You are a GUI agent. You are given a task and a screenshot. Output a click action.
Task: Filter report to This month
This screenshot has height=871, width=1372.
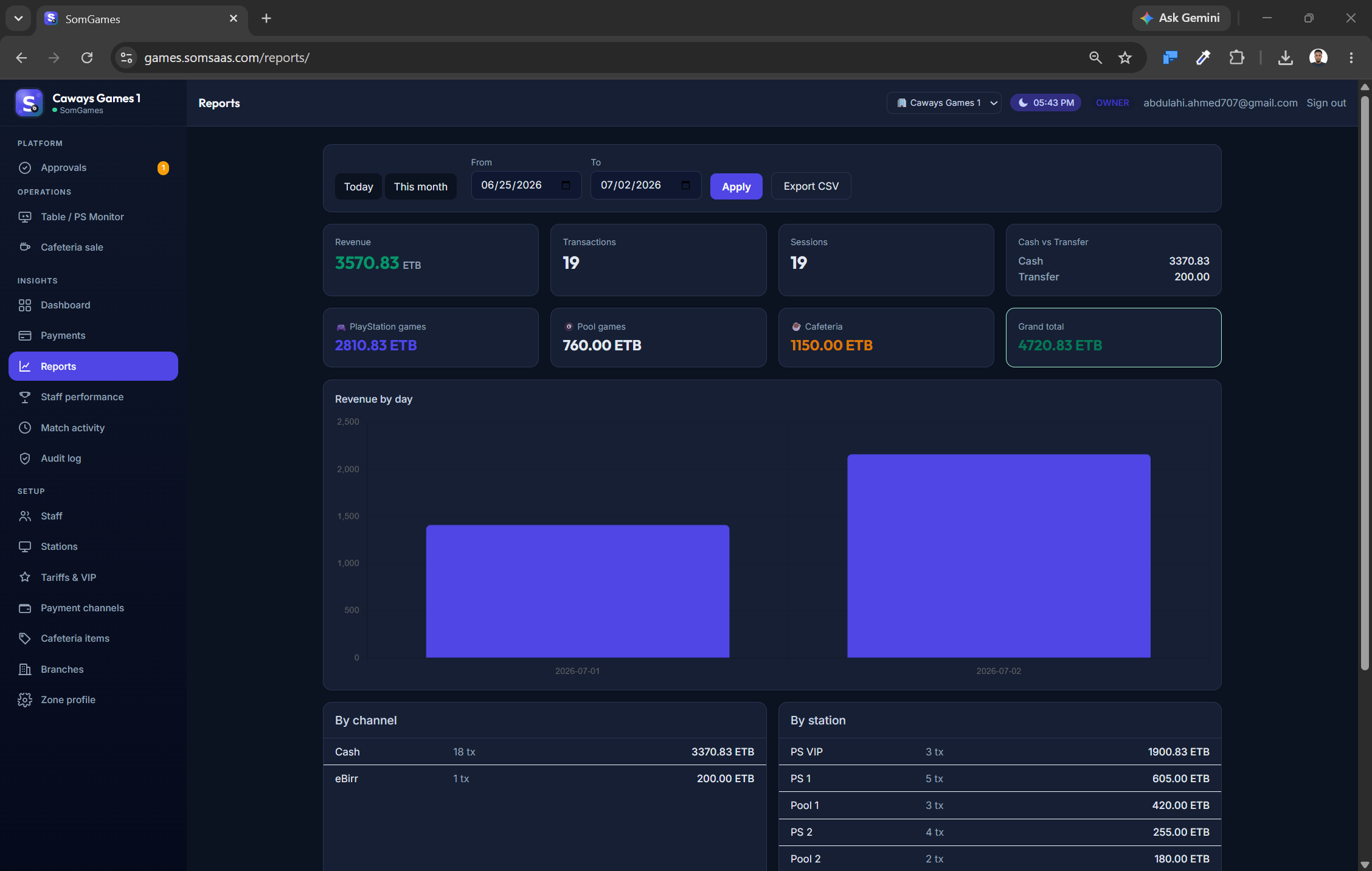420,187
